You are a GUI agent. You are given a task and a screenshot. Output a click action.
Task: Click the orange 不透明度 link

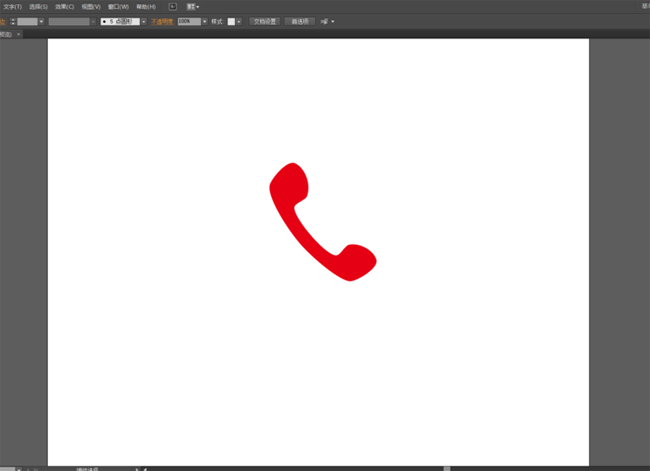pos(162,22)
